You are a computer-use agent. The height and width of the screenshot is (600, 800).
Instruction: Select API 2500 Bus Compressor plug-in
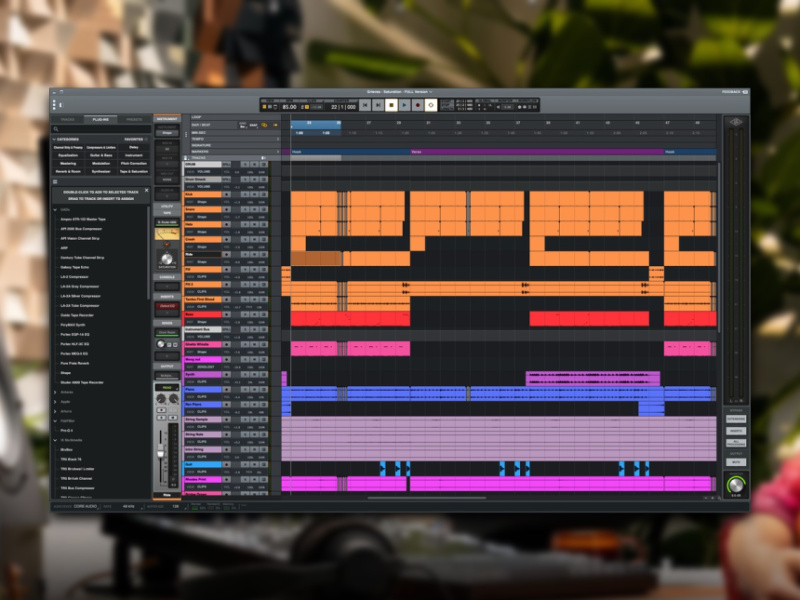pyautogui.click(x=81, y=229)
